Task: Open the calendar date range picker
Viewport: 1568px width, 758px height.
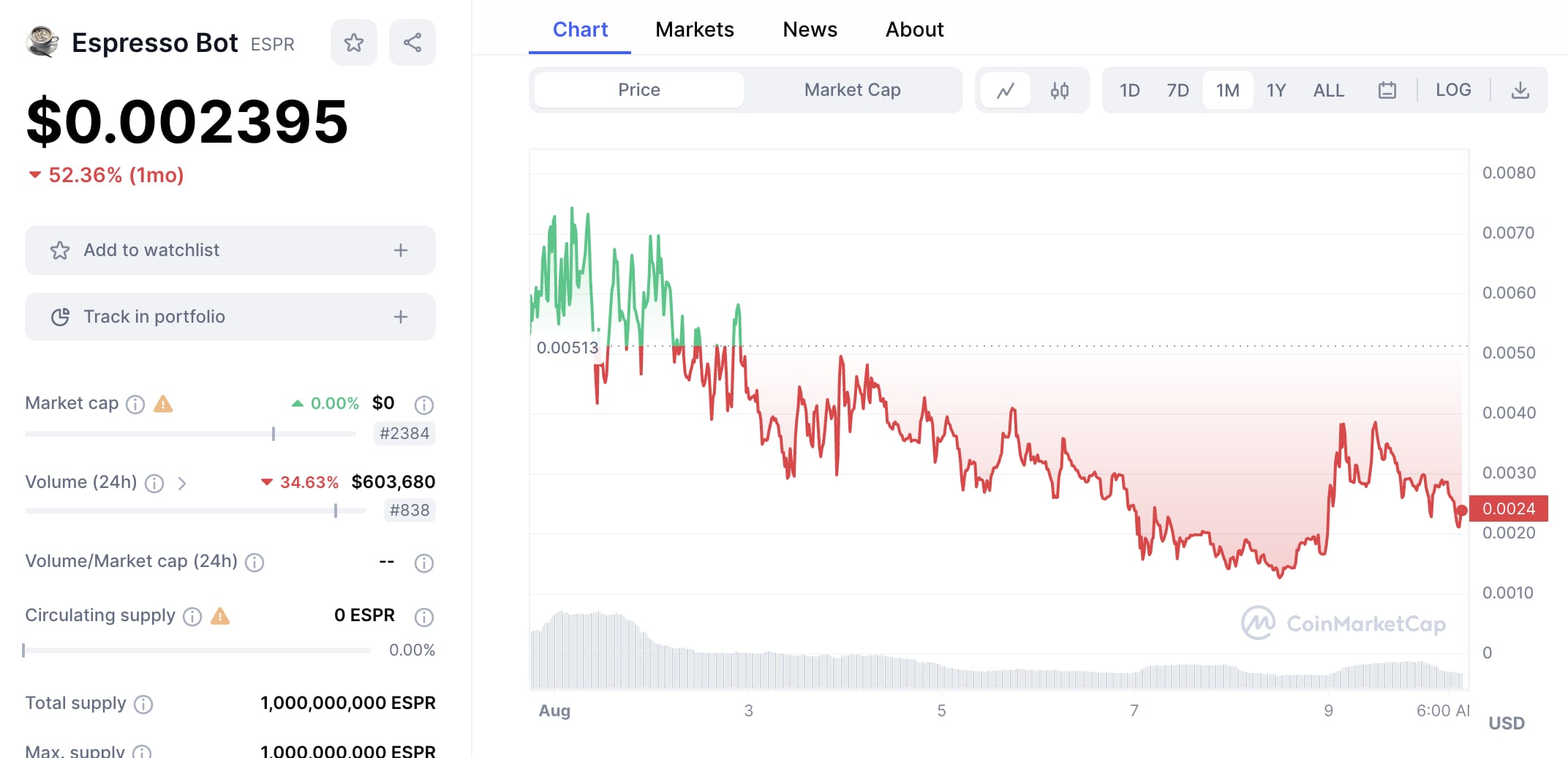Action: click(x=1387, y=90)
